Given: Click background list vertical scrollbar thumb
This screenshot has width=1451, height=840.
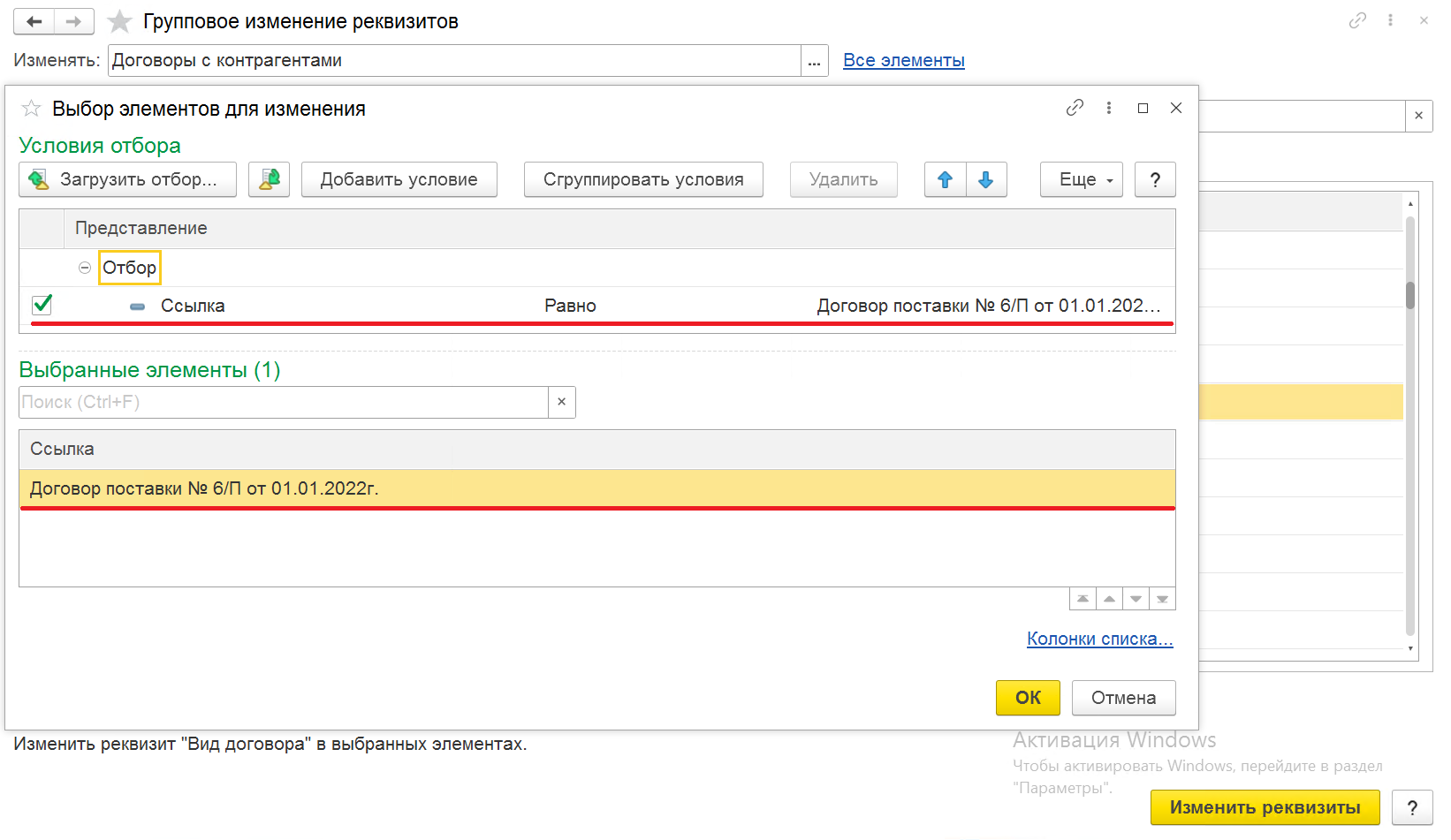Looking at the screenshot, I should coord(1410,295).
